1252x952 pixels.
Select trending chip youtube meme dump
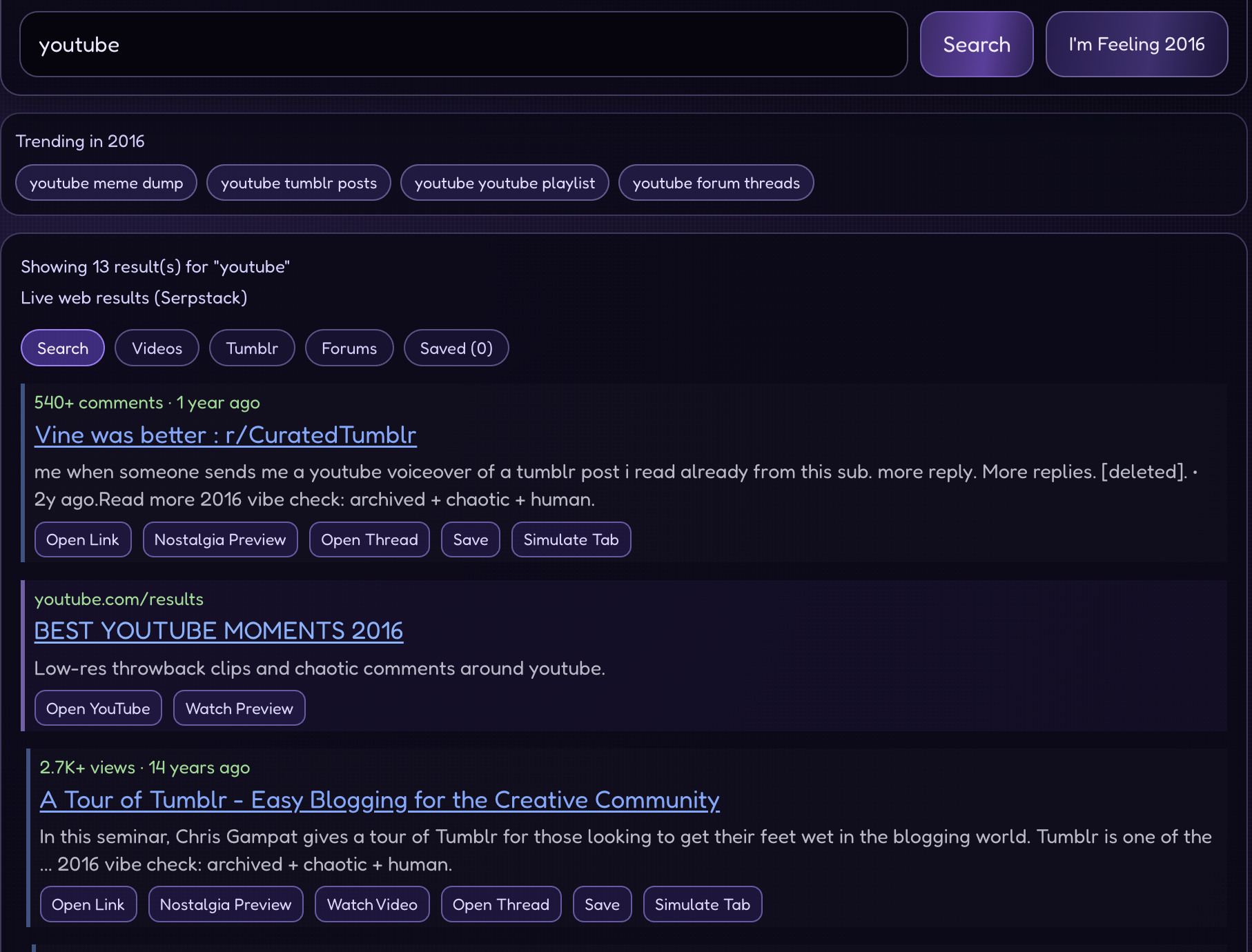click(106, 183)
